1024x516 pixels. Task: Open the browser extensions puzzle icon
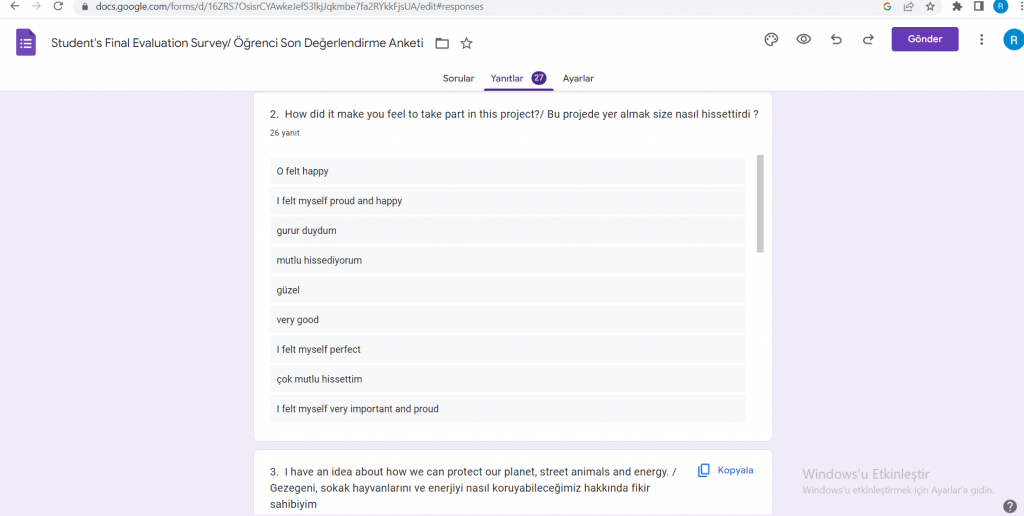click(x=957, y=6)
